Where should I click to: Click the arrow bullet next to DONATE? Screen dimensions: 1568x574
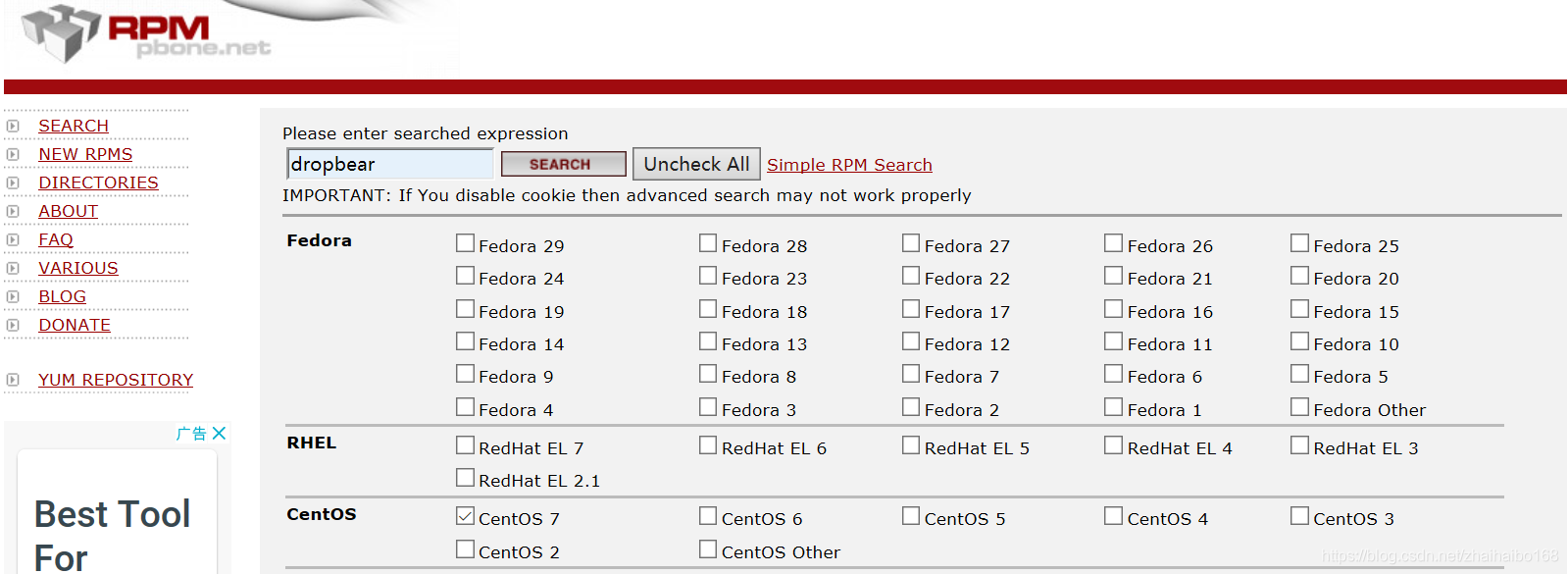click(13, 325)
